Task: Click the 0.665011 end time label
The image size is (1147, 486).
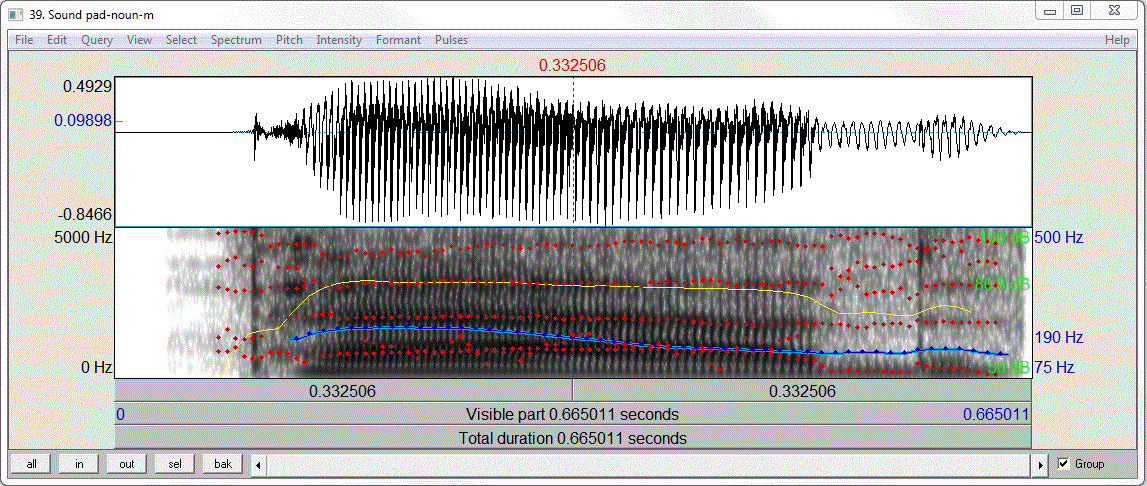Action: pyautogui.click(x=996, y=414)
